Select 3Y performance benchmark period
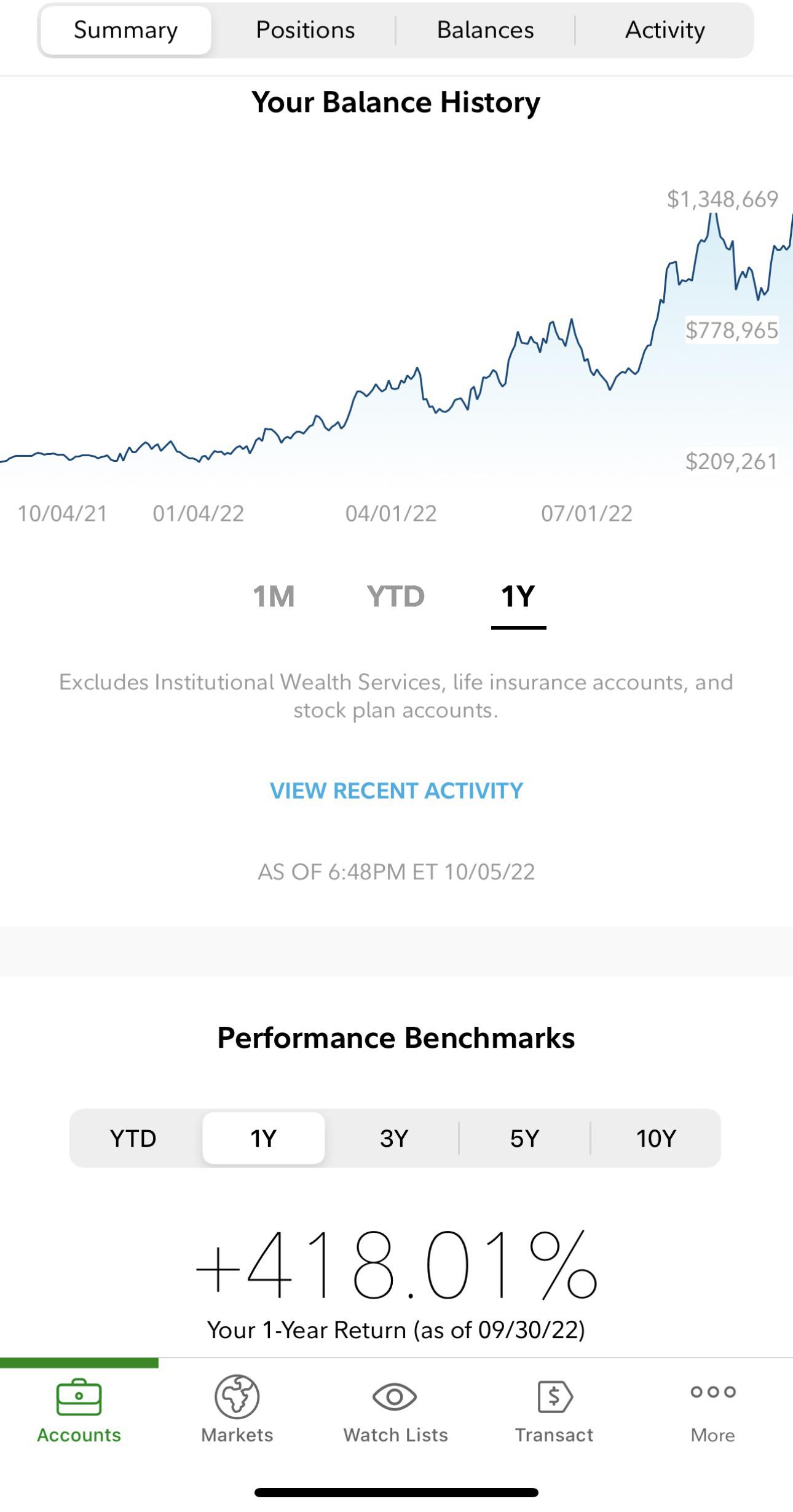The height and width of the screenshot is (1512, 793). 394,1139
